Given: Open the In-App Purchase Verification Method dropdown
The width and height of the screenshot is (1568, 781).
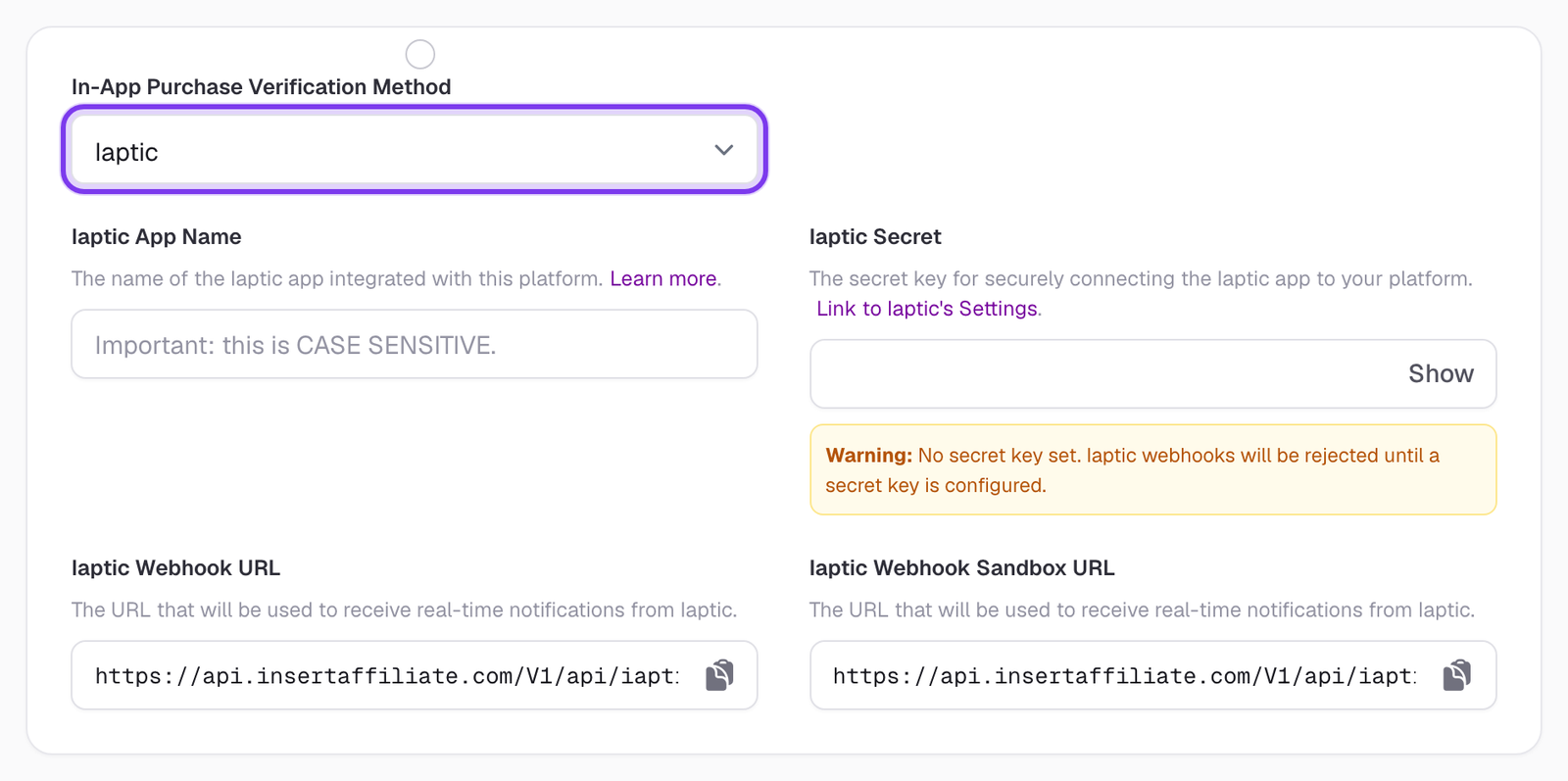Looking at the screenshot, I should tap(415, 150).
